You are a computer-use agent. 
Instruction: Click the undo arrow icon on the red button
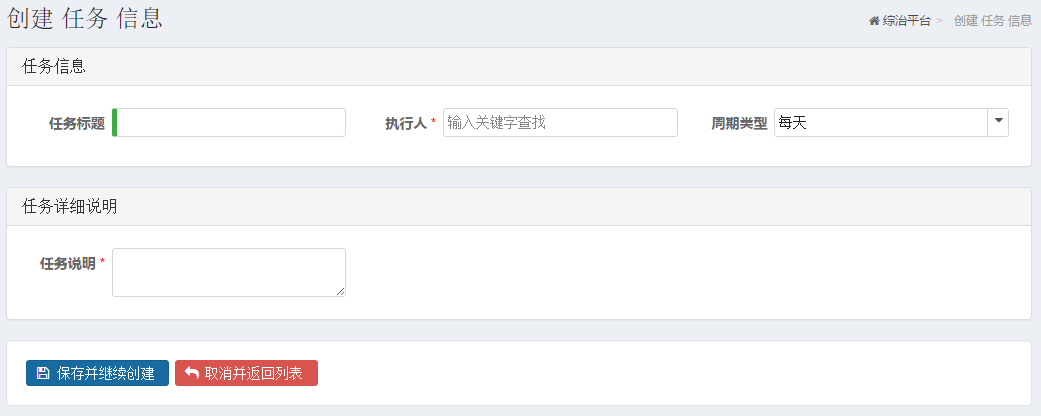pyautogui.click(x=192, y=373)
